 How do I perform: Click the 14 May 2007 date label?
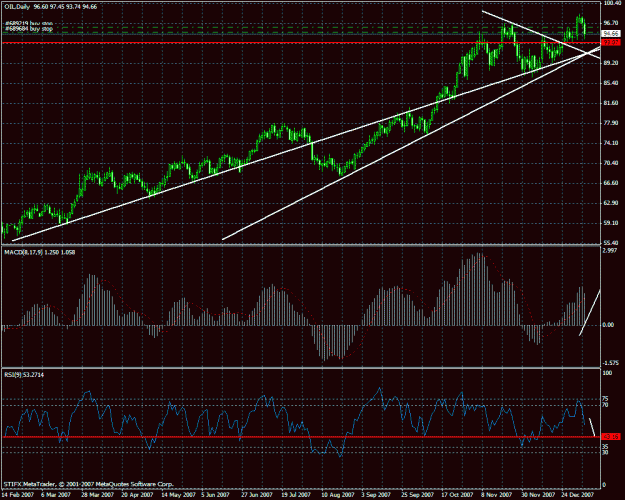[177, 494]
